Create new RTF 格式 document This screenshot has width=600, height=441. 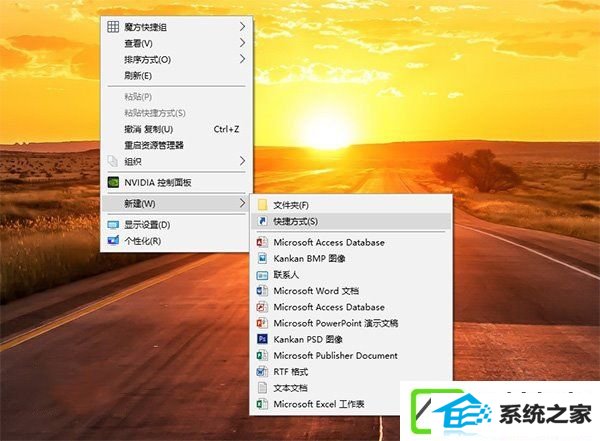click(x=351, y=372)
